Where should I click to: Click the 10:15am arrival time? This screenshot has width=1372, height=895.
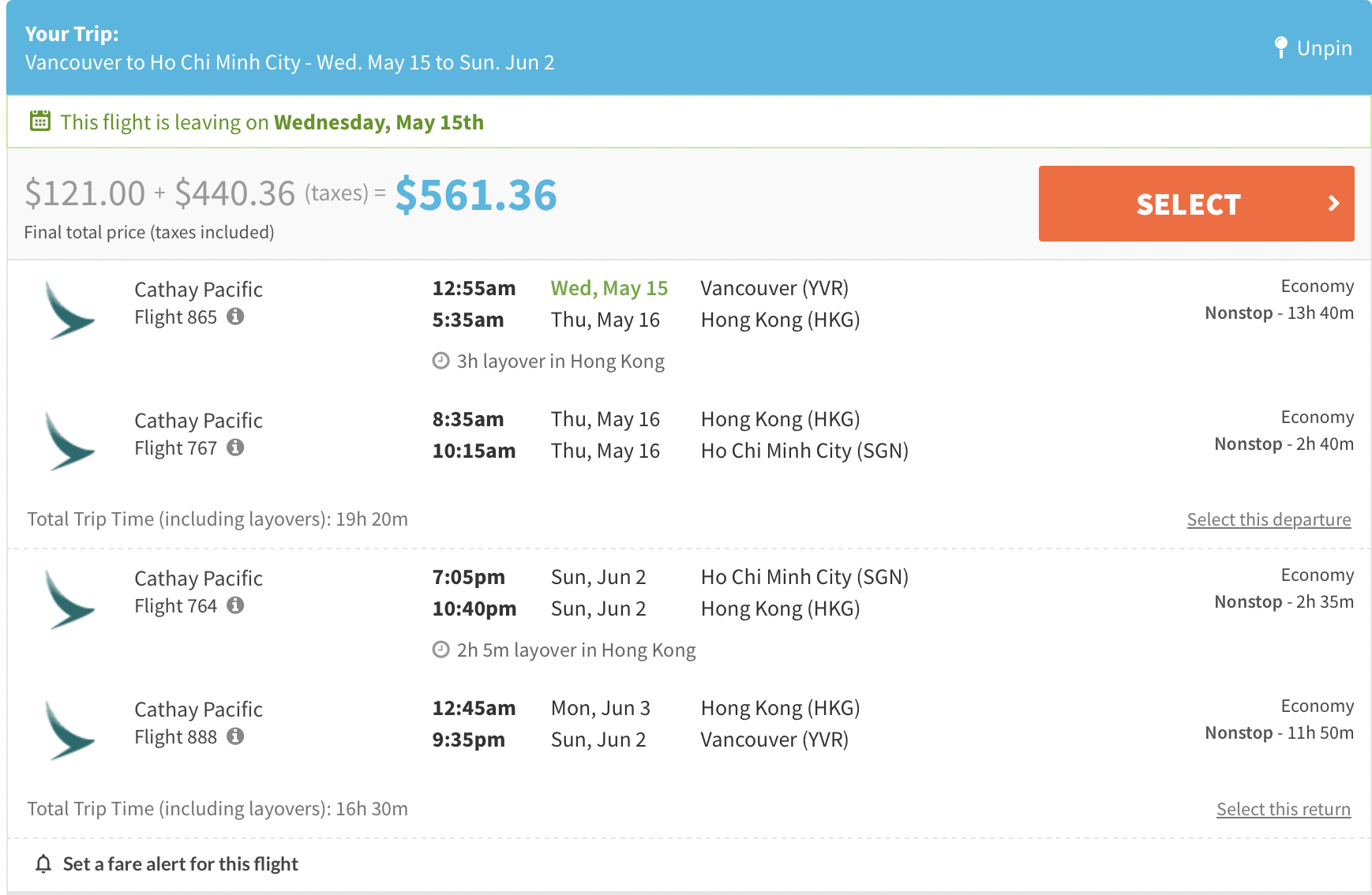(x=474, y=451)
